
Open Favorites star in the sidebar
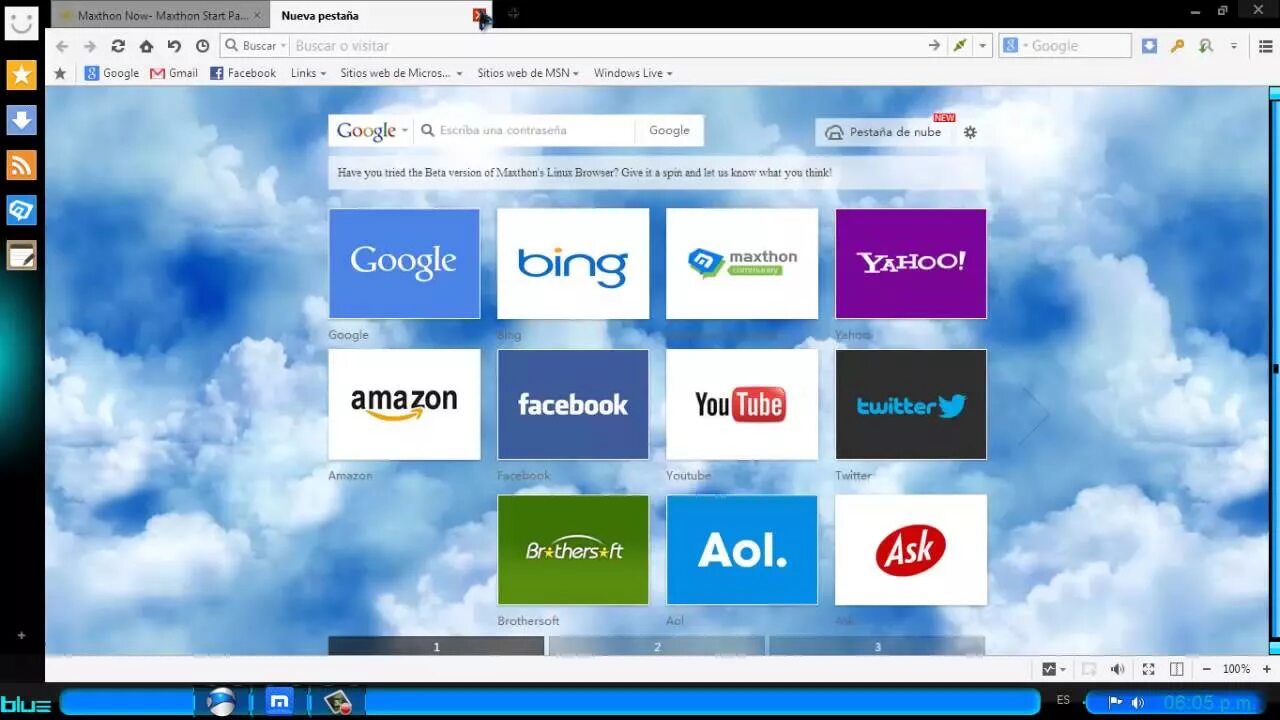(x=21, y=75)
